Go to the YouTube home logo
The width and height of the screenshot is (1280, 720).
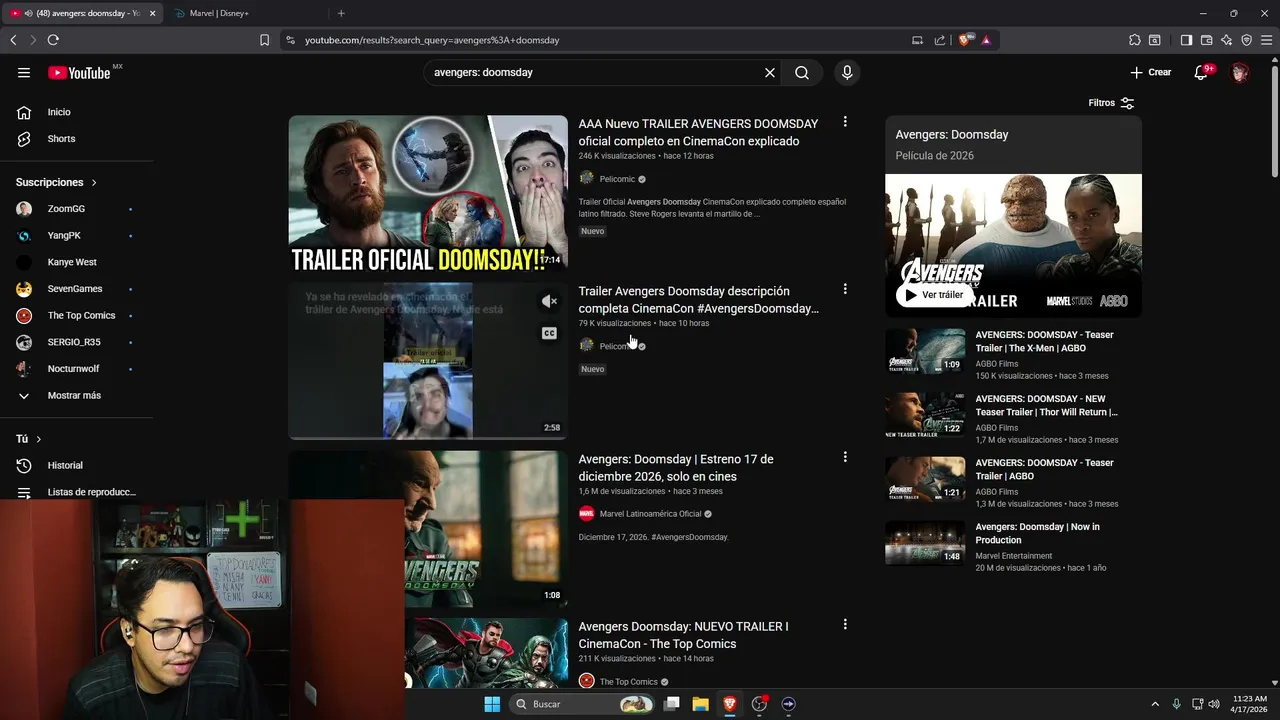79,72
